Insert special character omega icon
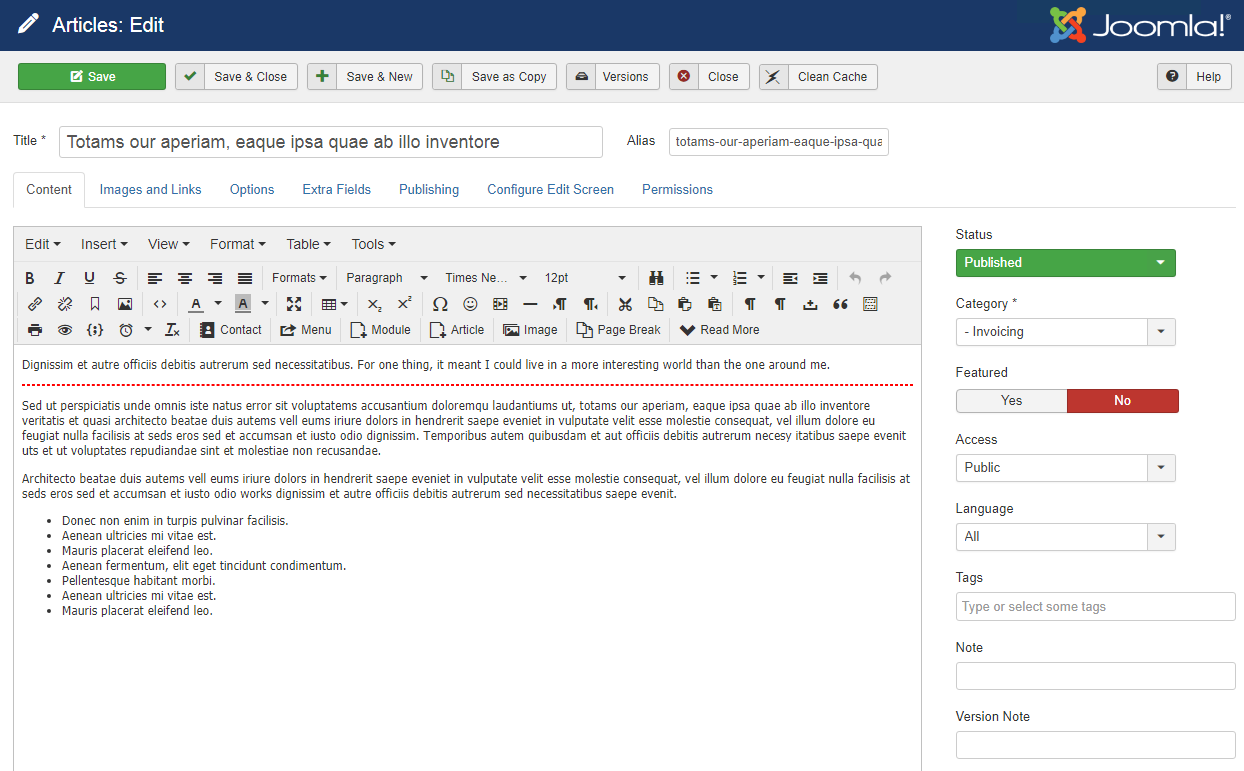 pos(440,304)
